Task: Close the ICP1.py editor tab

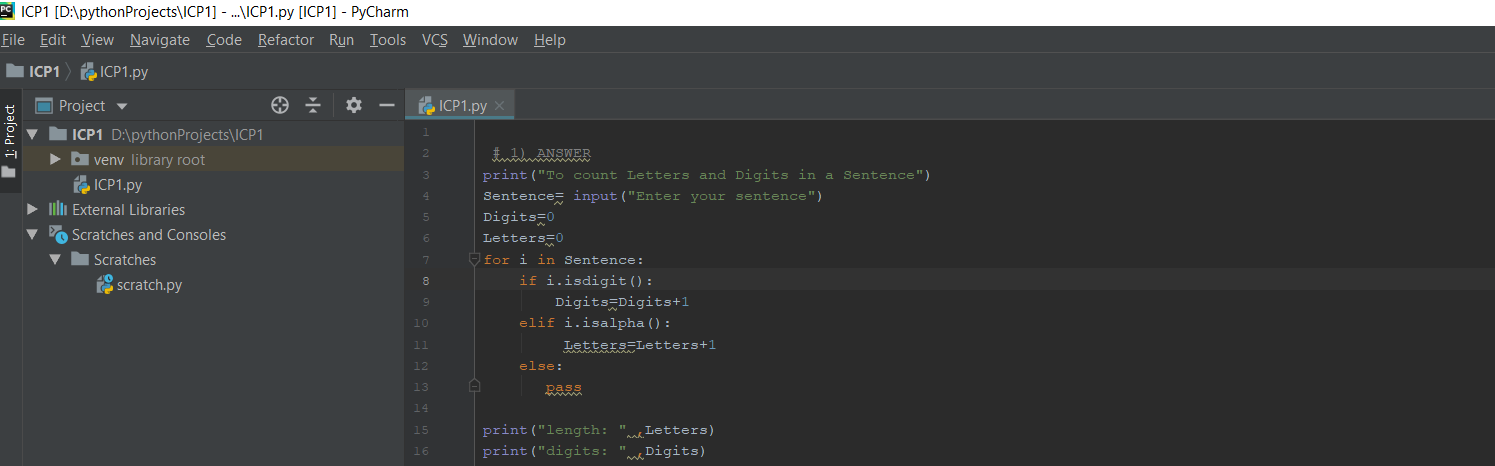Action: tap(500, 105)
